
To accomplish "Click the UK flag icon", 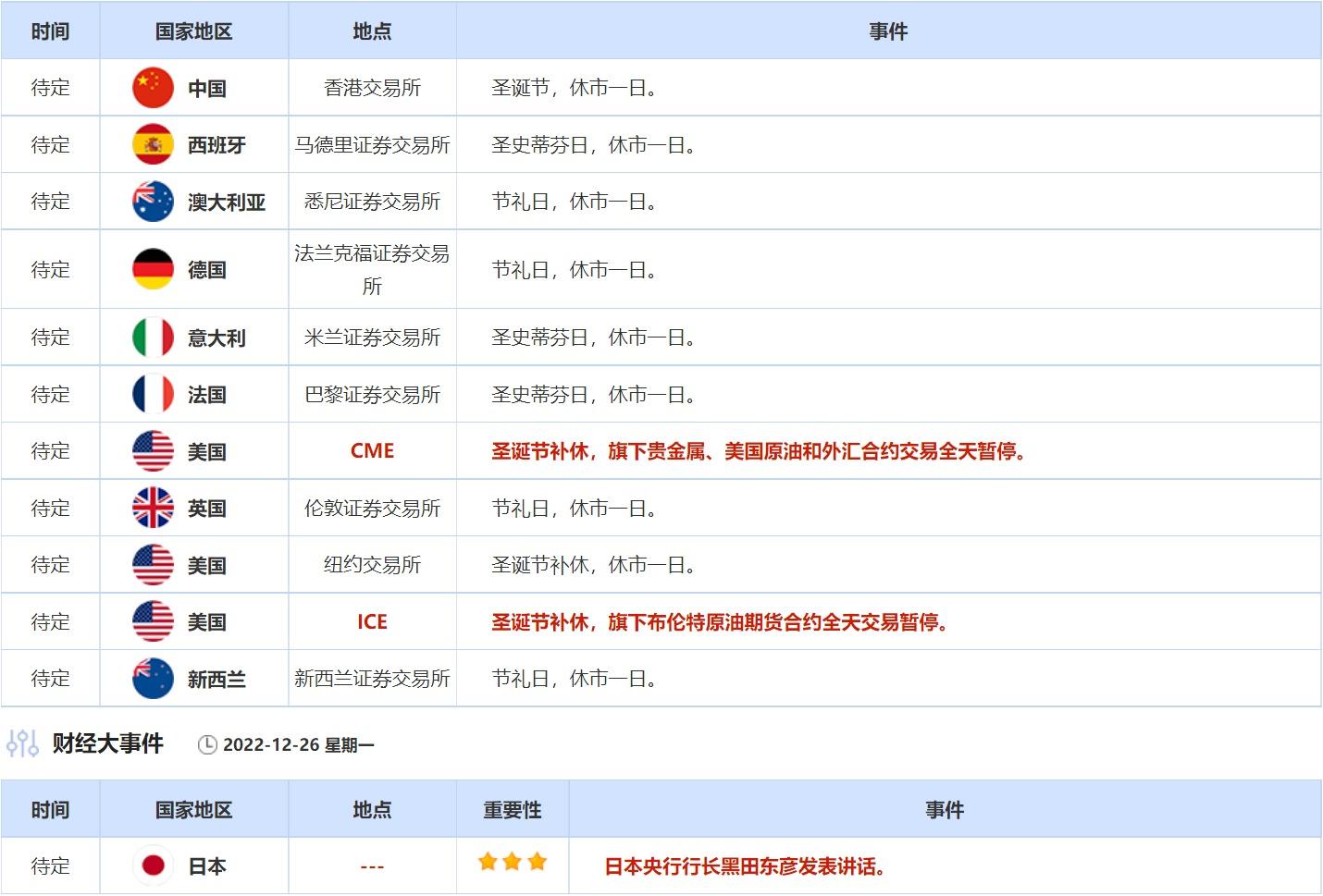I will point(153,508).
